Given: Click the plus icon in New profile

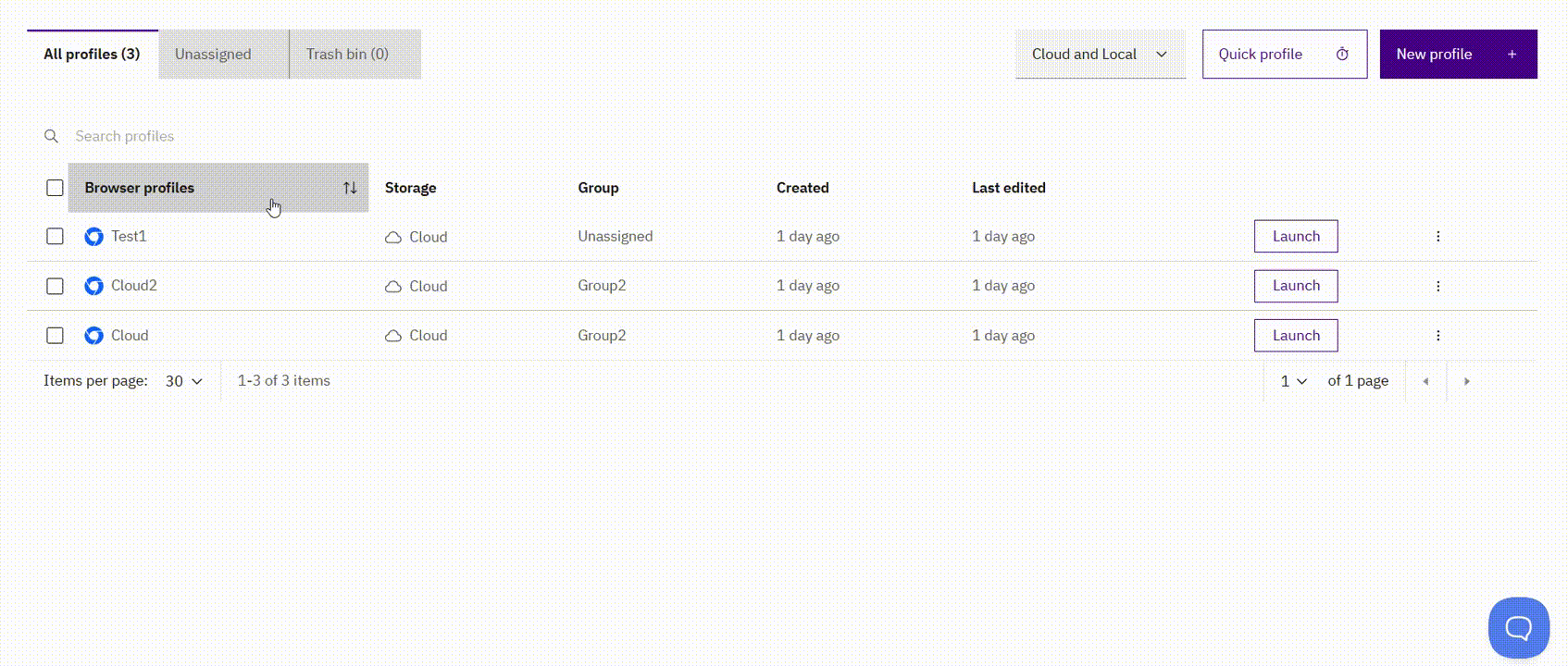Looking at the screenshot, I should [x=1512, y=55].
